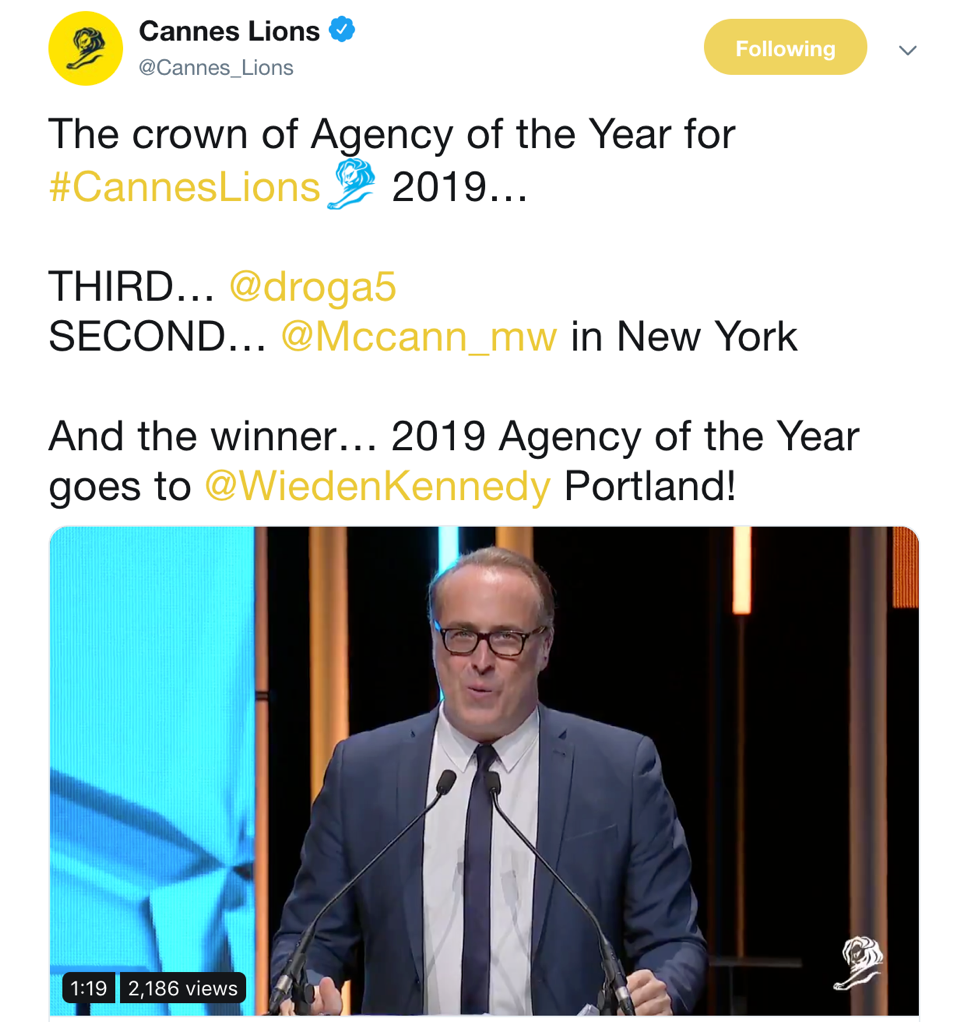The height and width of the screenshot is (1022, 975).
Task: Select the @Cannes_Lions handle
Action: coord(216,68)
